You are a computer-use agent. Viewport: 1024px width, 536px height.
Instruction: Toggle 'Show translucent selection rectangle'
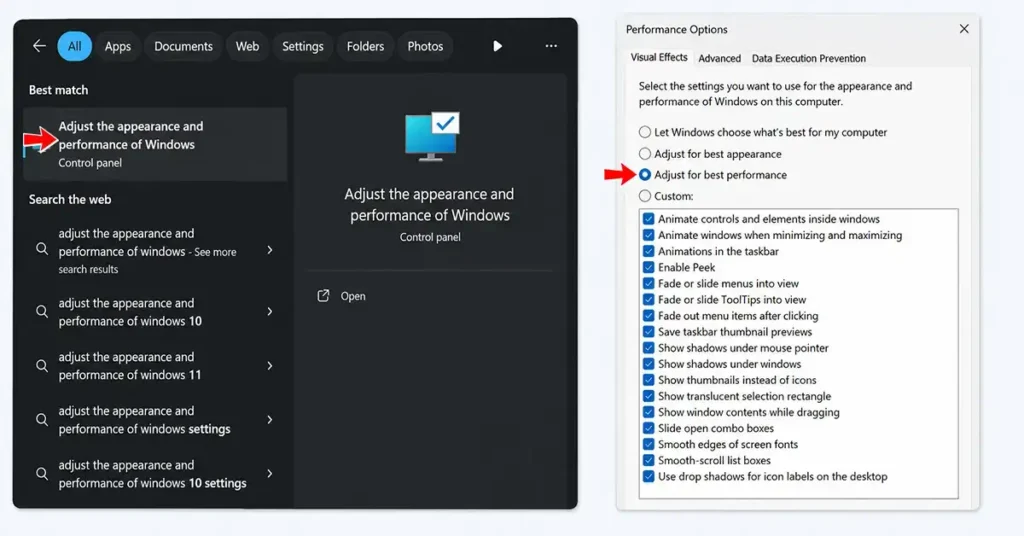point(648,396)
